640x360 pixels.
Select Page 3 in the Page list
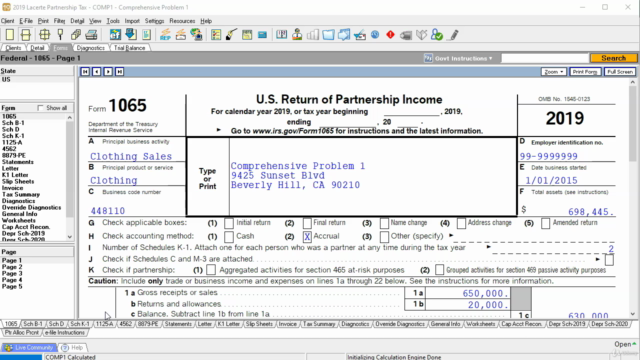click(12, 273)
